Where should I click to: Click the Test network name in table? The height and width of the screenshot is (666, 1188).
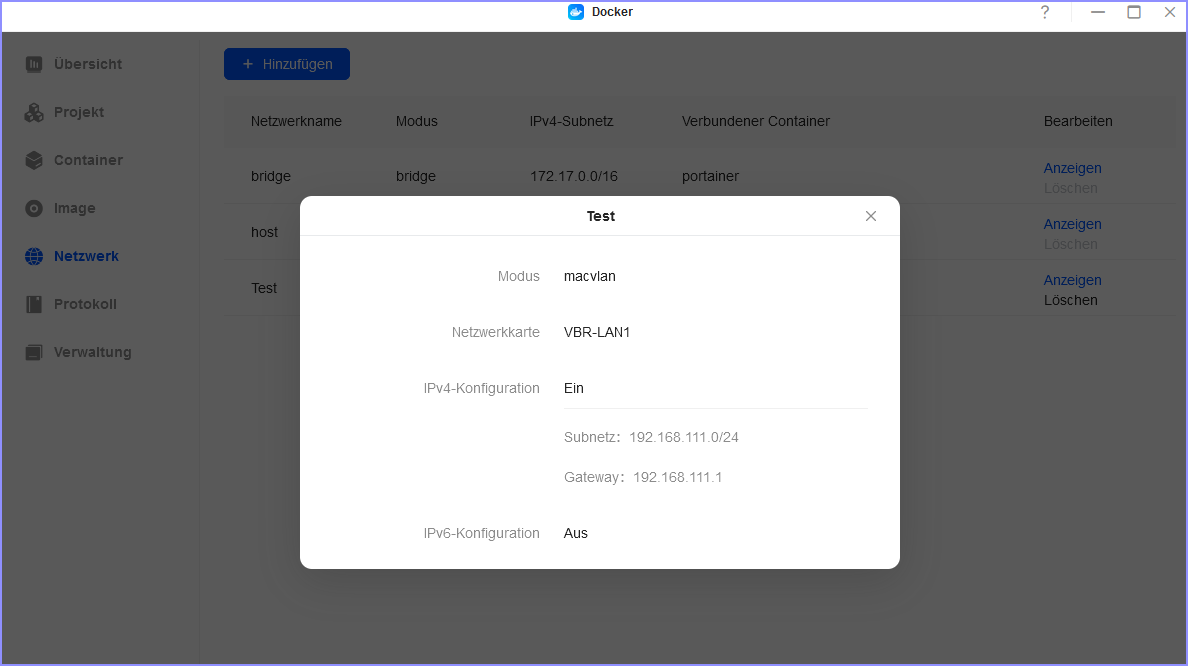tap(264, 288)
